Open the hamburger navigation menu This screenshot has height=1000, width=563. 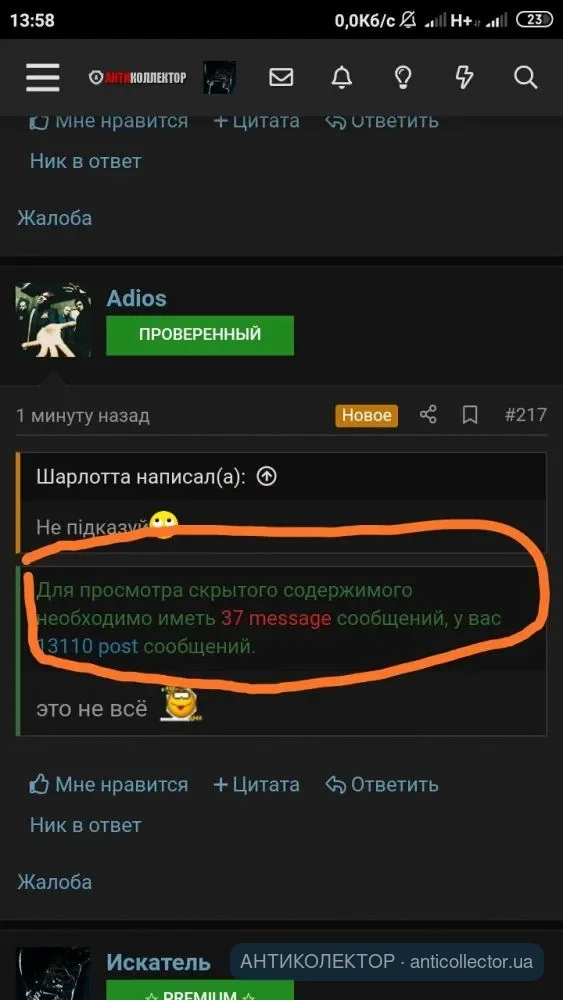coord(43,78)
